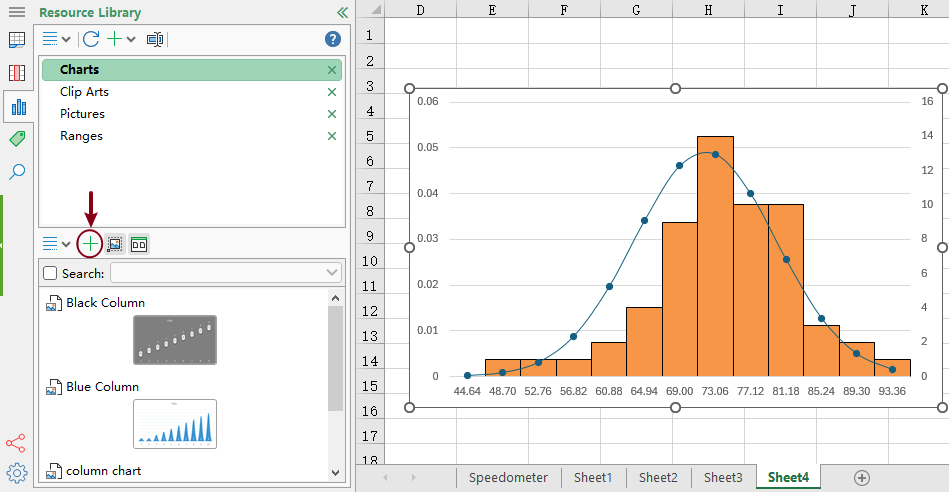Open the Resource Library help icon
This screenshot has width=949, height=492.
pos(333,39)
